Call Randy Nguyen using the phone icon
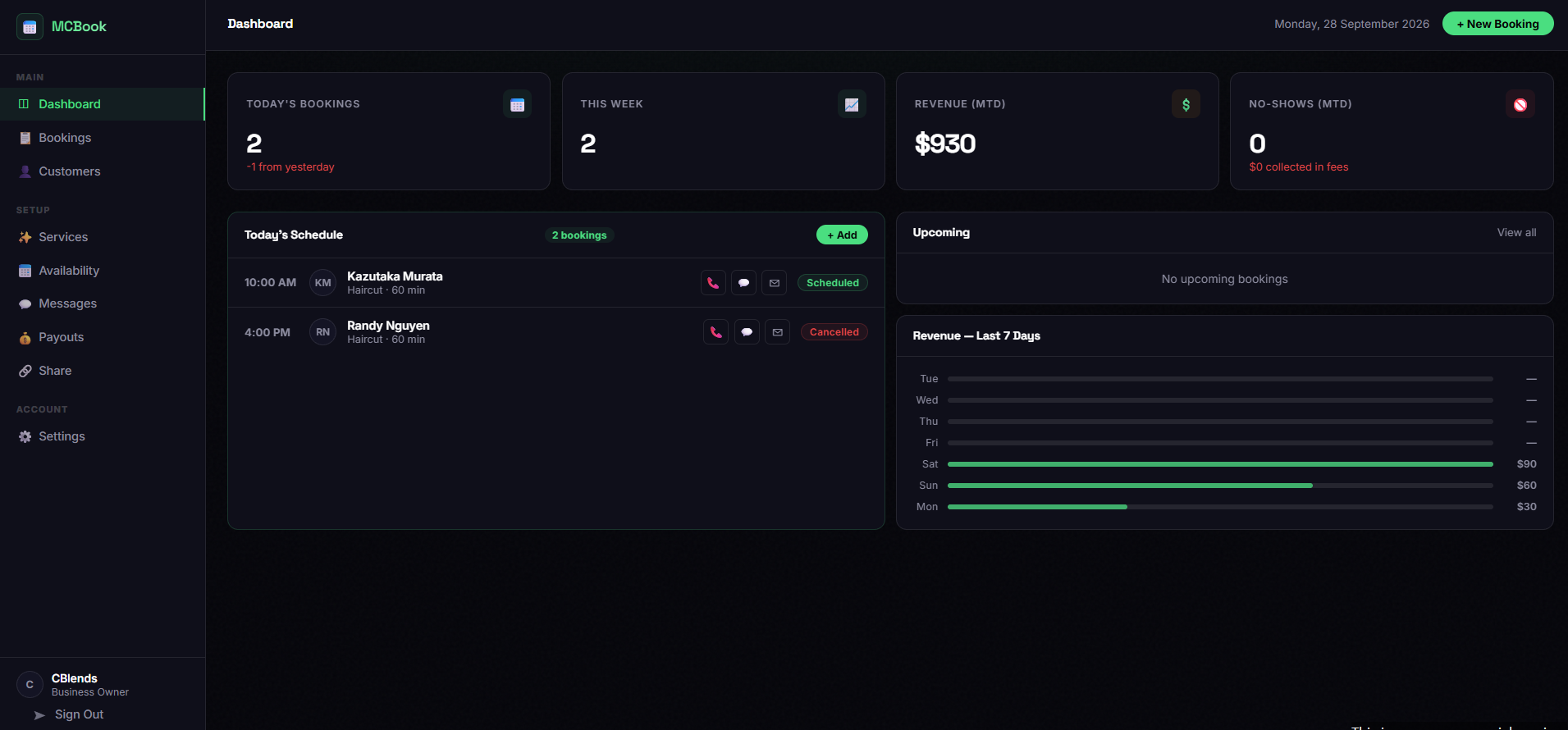Image resolution: width=1568 pixels, height=730 pixels. 716,332
